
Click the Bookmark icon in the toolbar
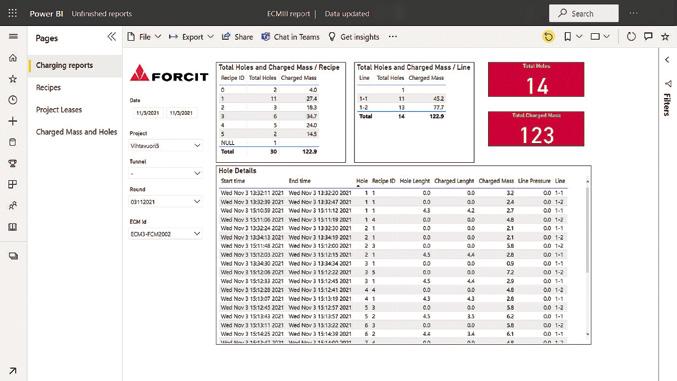tap(568, 37)
